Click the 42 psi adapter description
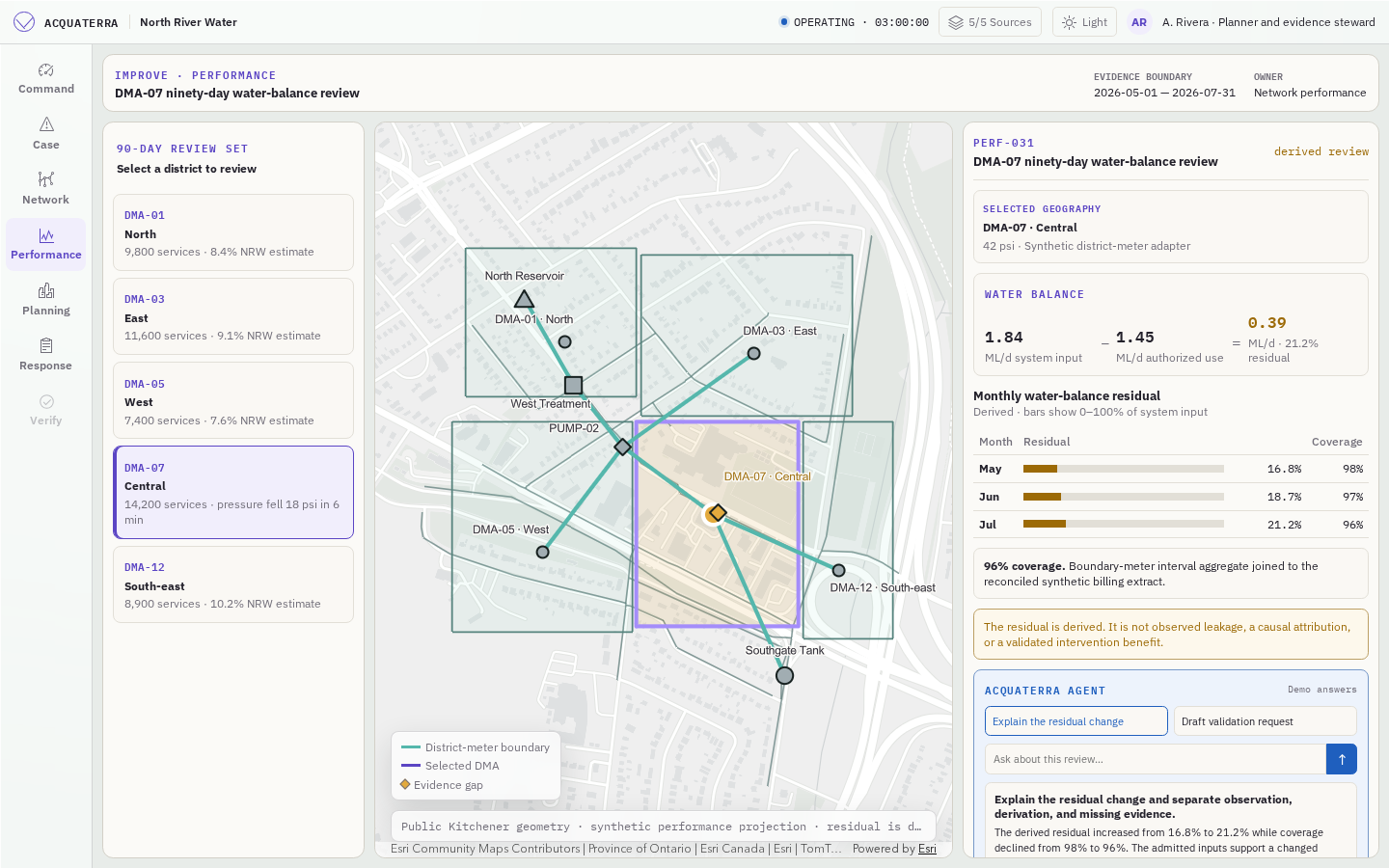 pos(1086,246)
